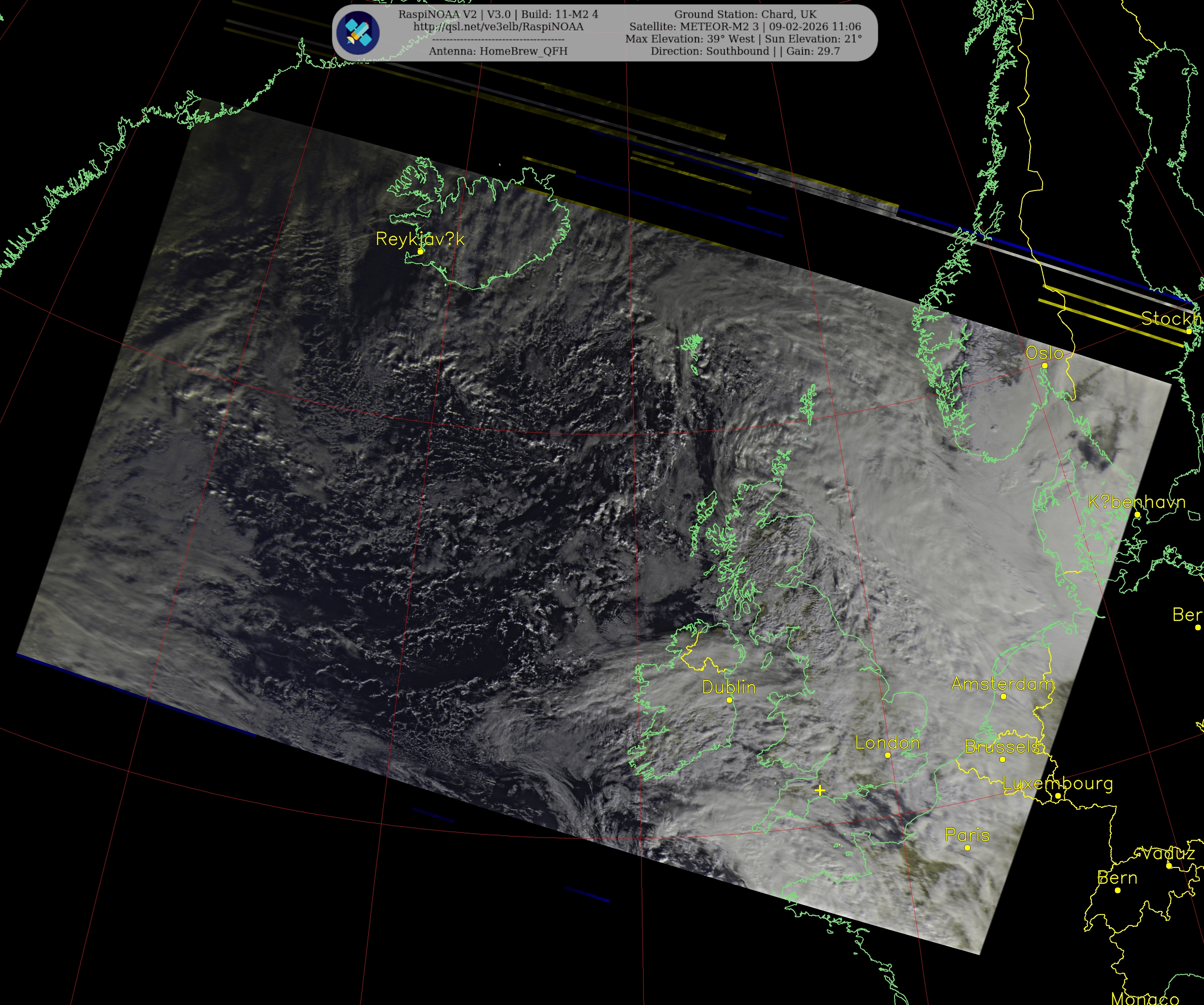Click the Satellite METEOR-M2 3 info line
This screenshot has height=1005, width=1204.
(745, 27)
